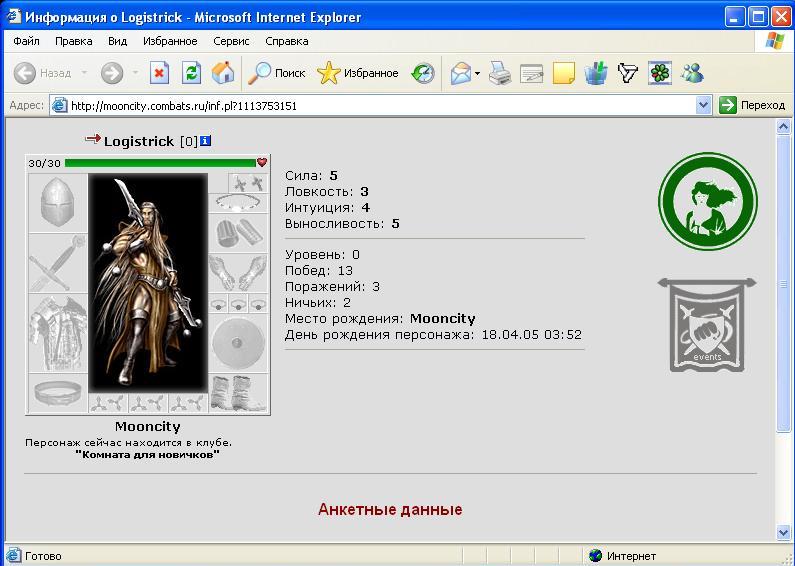Click the black-and-white triangle toolbar icon

(x=628, y=74)
